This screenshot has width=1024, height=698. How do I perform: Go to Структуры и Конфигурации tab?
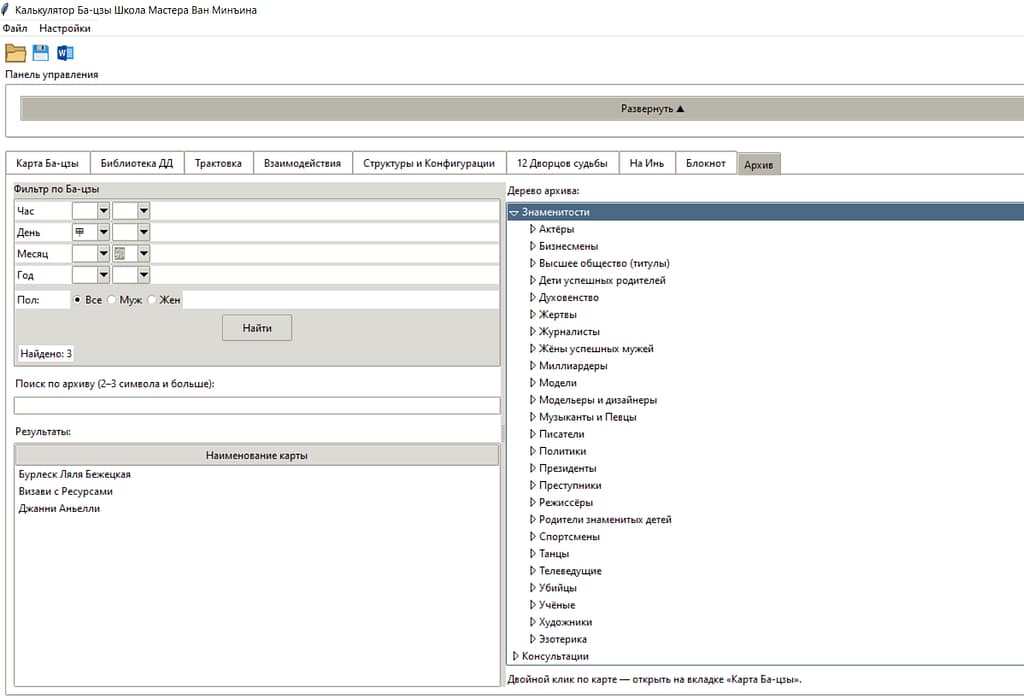coord(429,163)
